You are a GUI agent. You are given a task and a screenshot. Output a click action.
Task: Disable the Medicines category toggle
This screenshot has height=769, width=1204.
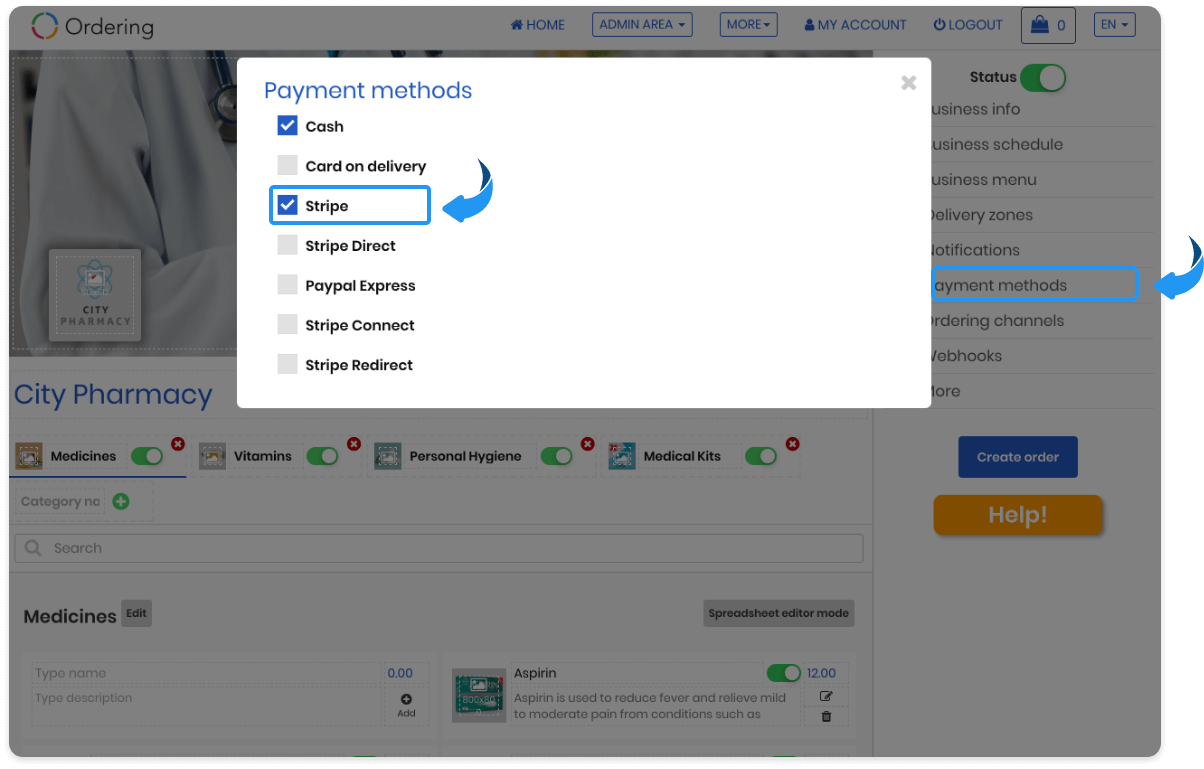point(147,456)
